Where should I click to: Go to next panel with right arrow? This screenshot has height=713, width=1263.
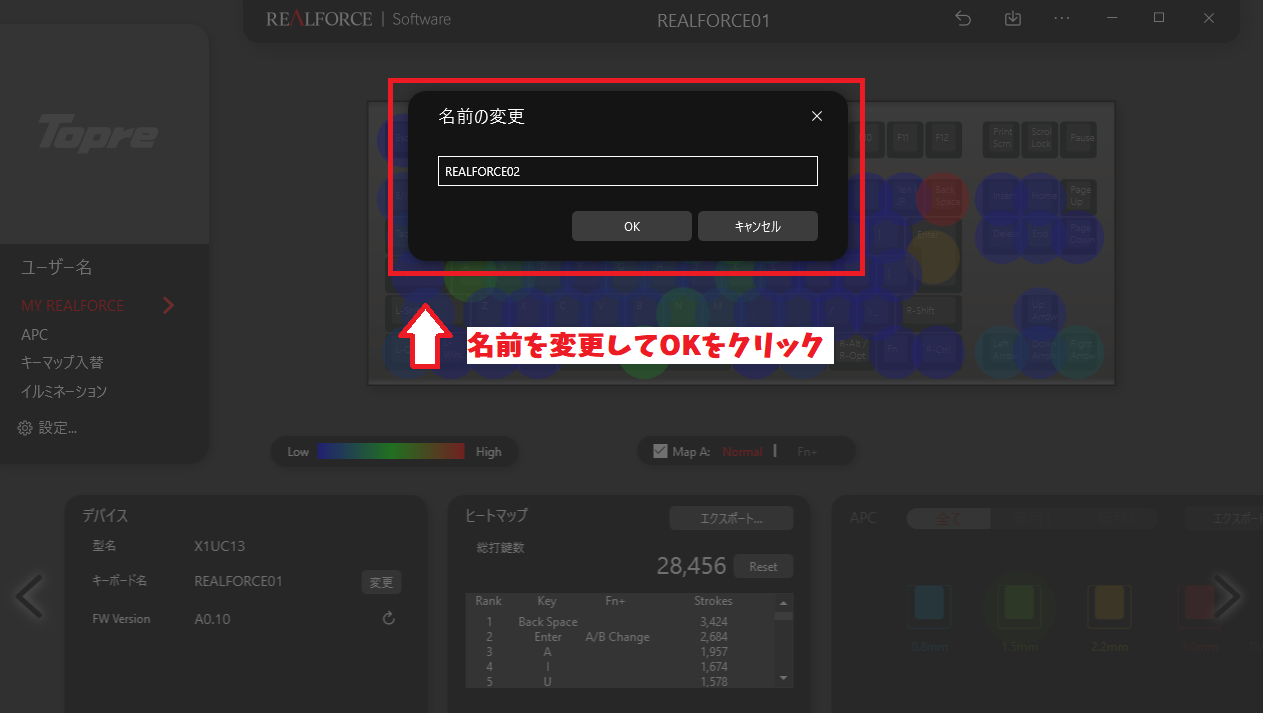[x=1226, y=597]
